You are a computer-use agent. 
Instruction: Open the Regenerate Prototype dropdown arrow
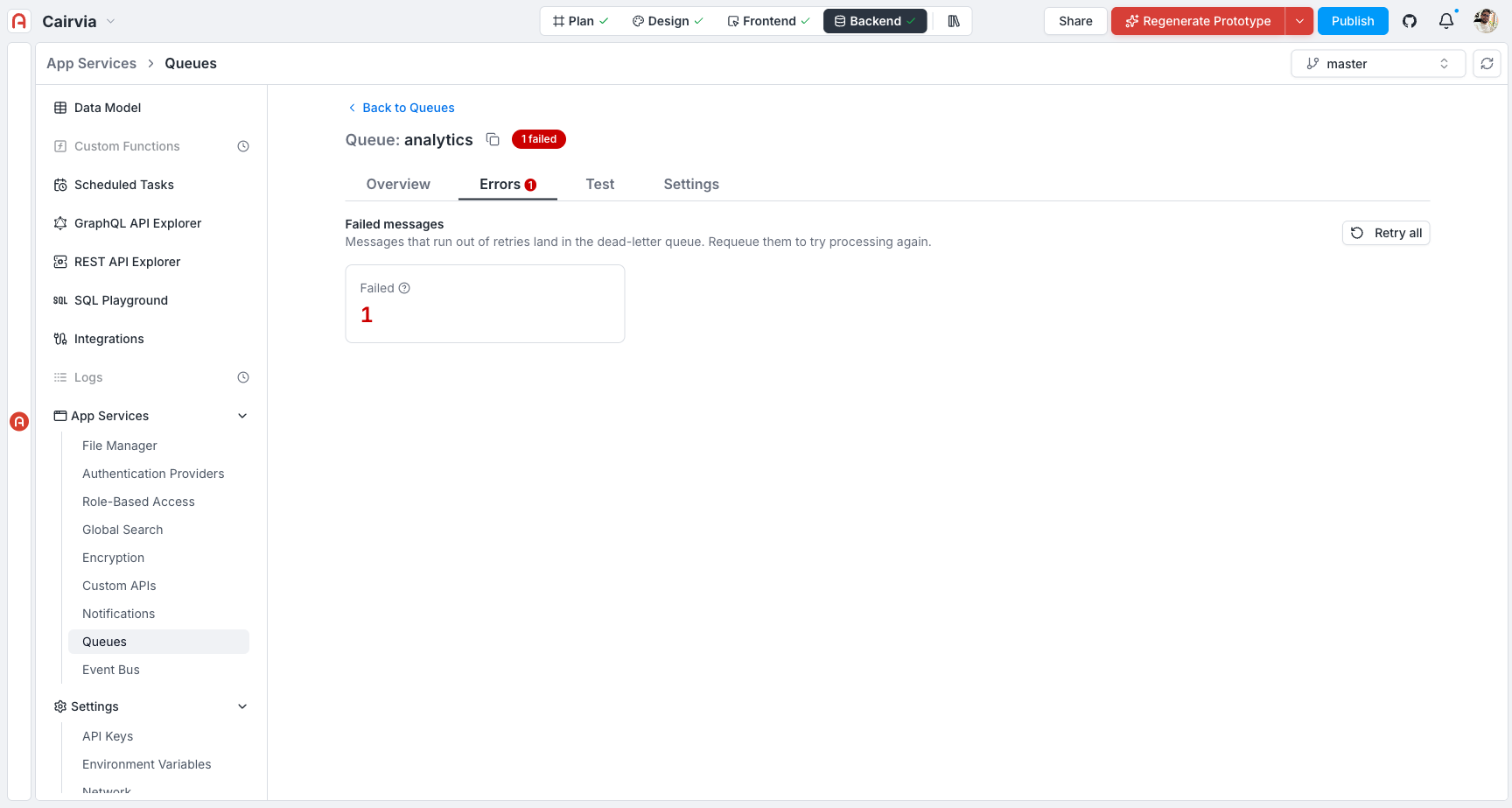[x=1299, y=21]
